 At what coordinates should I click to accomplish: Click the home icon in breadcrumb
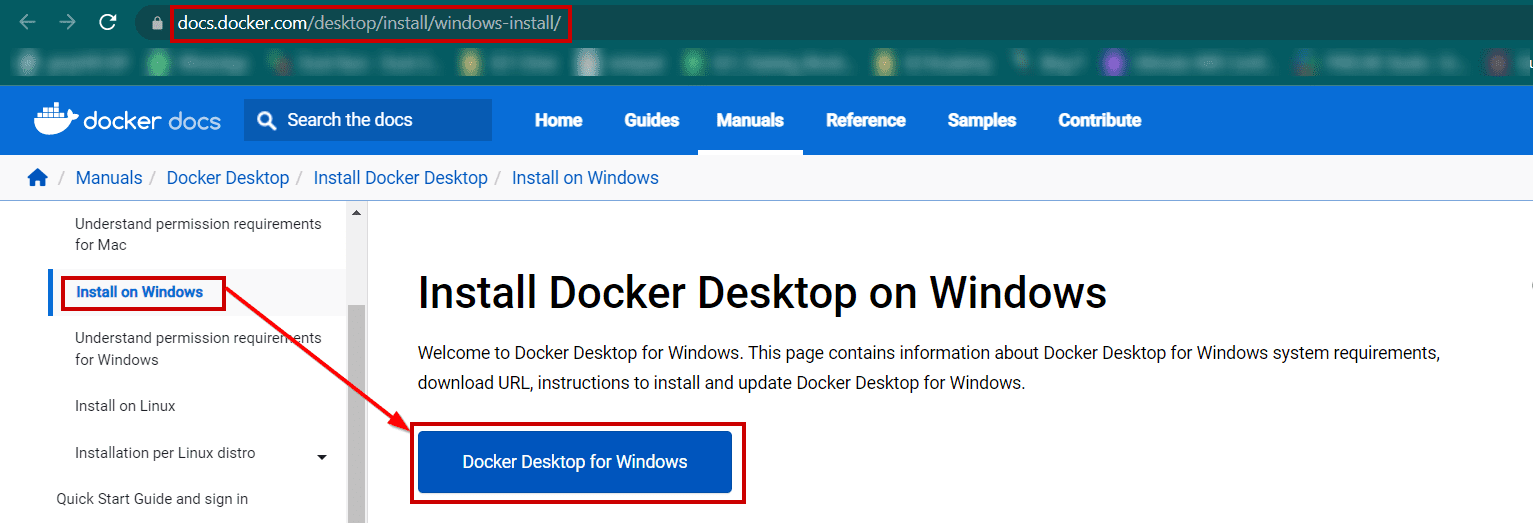38,178
